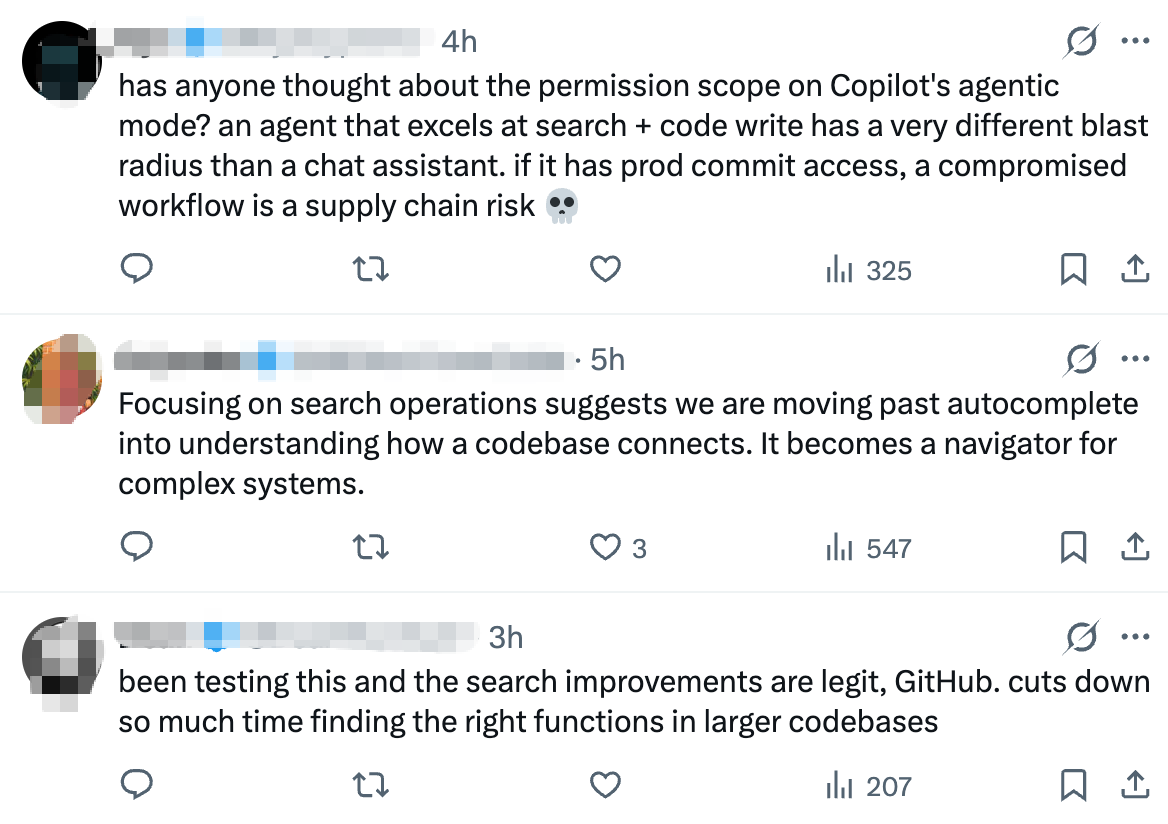Reply to the Copilot permission scope tweet
The height and width of the screenshot is (824, 1168).
[137, 269]
